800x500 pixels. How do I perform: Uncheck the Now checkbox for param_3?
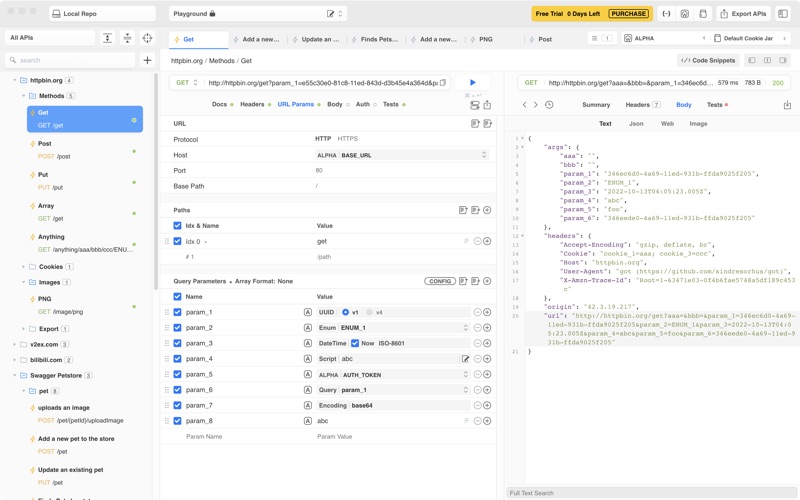point(355,343)
